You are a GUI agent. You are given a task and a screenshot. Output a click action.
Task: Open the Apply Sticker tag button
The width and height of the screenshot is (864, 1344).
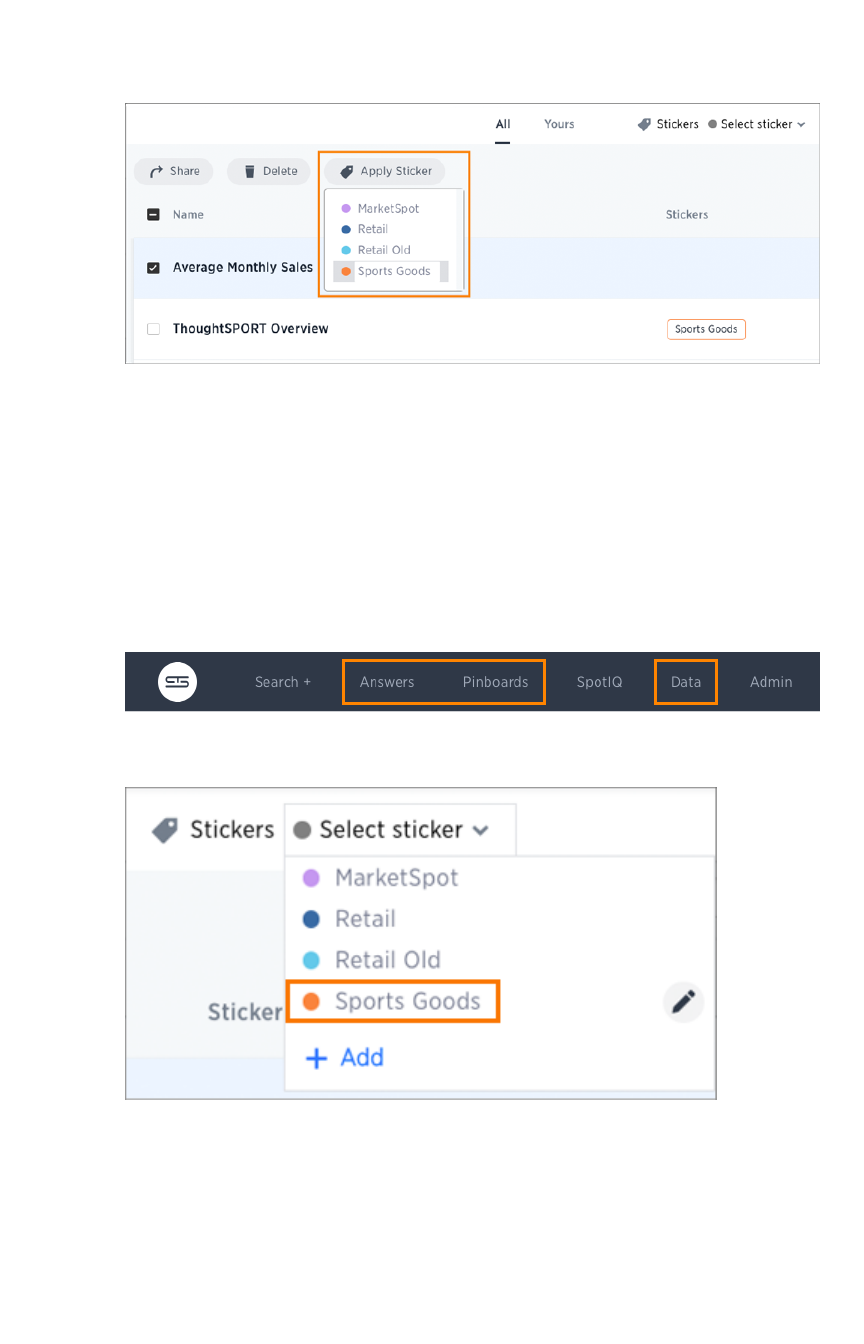coord(385,171)
